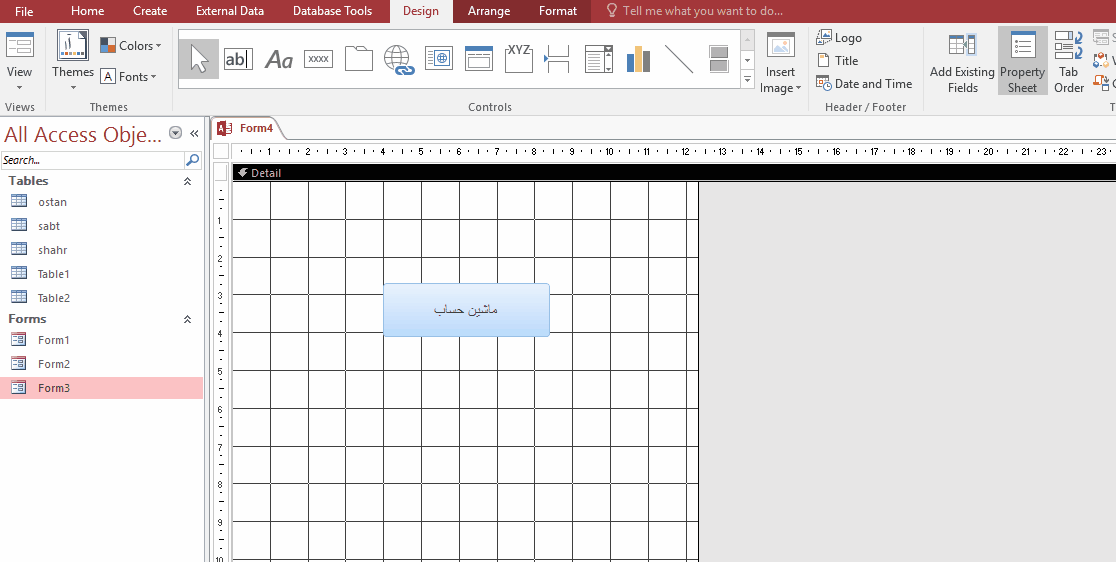
Task: Click the navigation search magnifier icon
Action: (x=193, y=160)
